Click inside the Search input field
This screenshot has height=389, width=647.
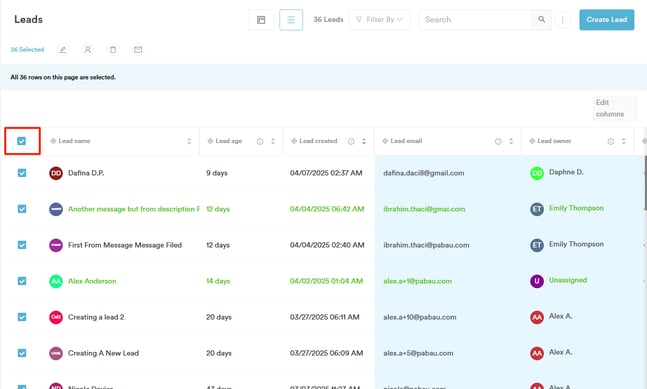coord(476,19)
